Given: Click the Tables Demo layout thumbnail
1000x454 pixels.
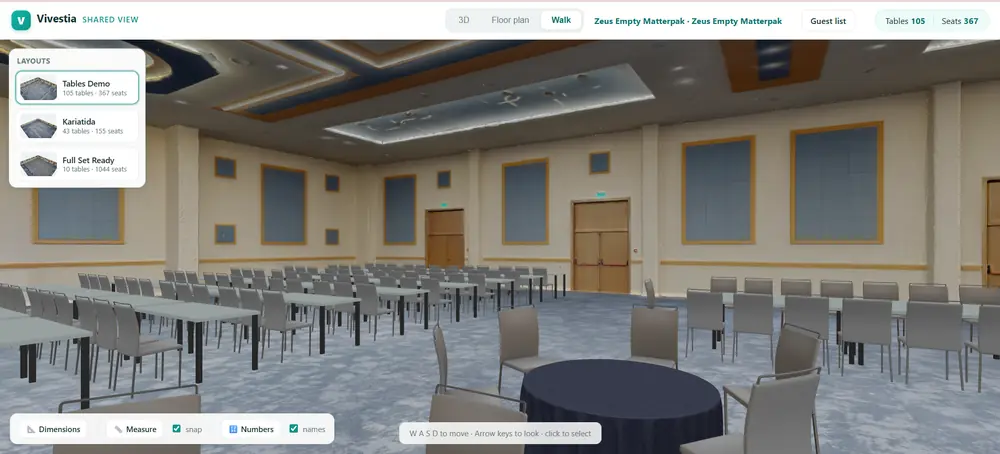Looking at the screenshot, I should click(x=38, y=88).
